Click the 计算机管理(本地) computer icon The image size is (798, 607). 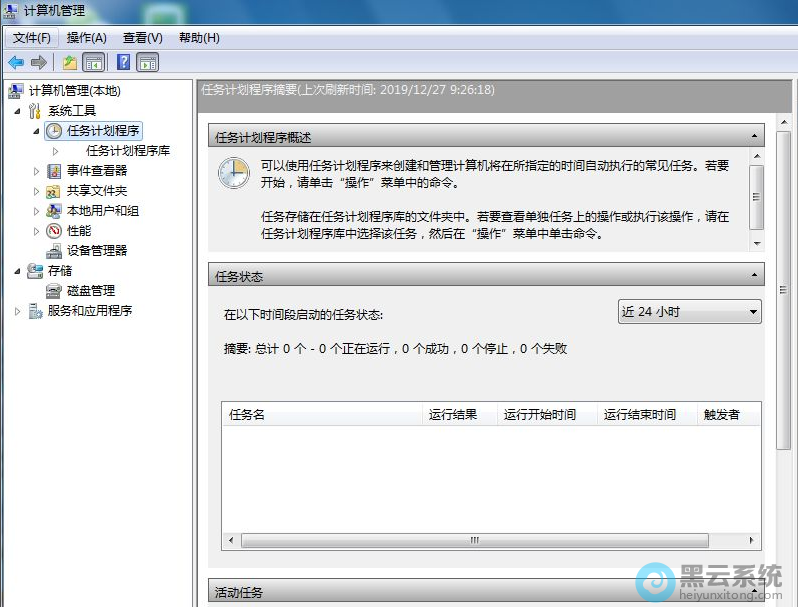point(16,91)
